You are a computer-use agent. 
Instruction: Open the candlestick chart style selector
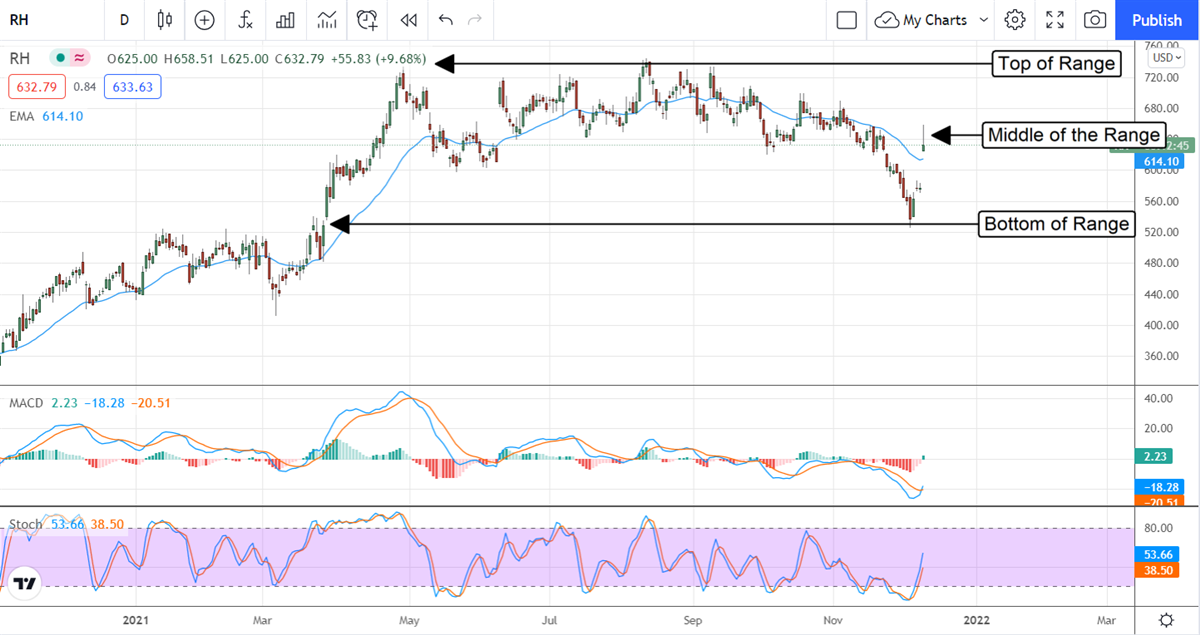(165, 20)
